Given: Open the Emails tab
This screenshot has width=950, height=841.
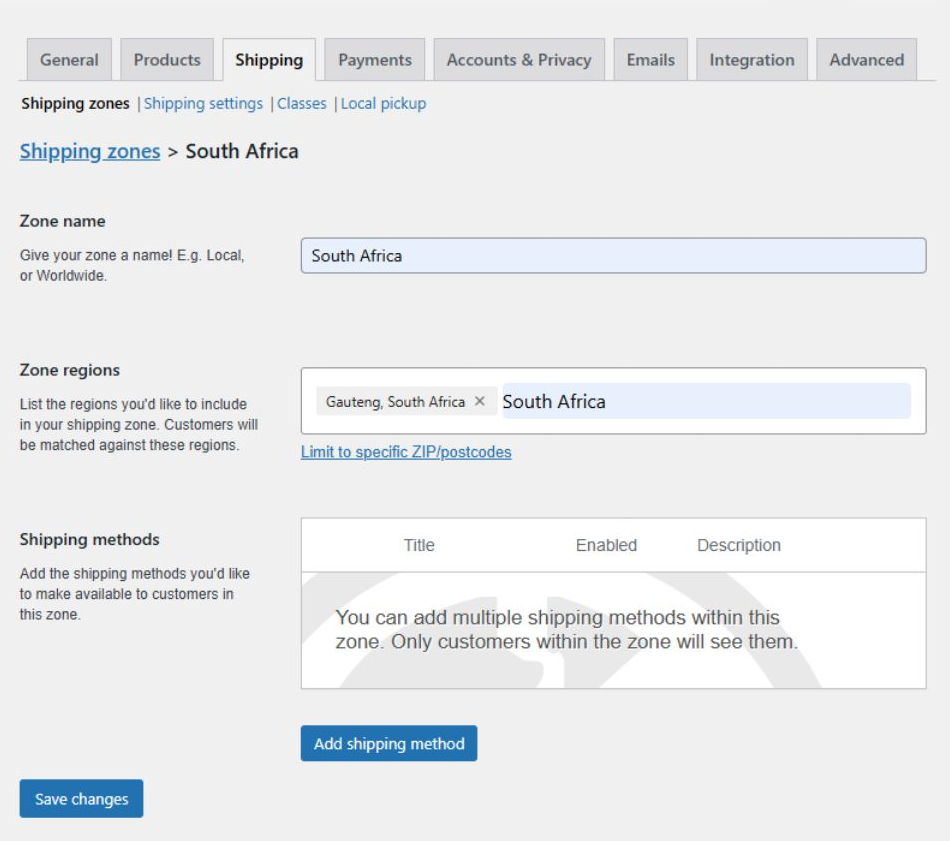Looking at the screenshot, I should point(651,59).
